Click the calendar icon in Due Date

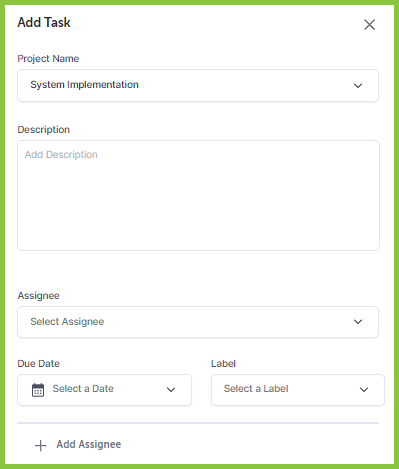(x=38, y=390)
